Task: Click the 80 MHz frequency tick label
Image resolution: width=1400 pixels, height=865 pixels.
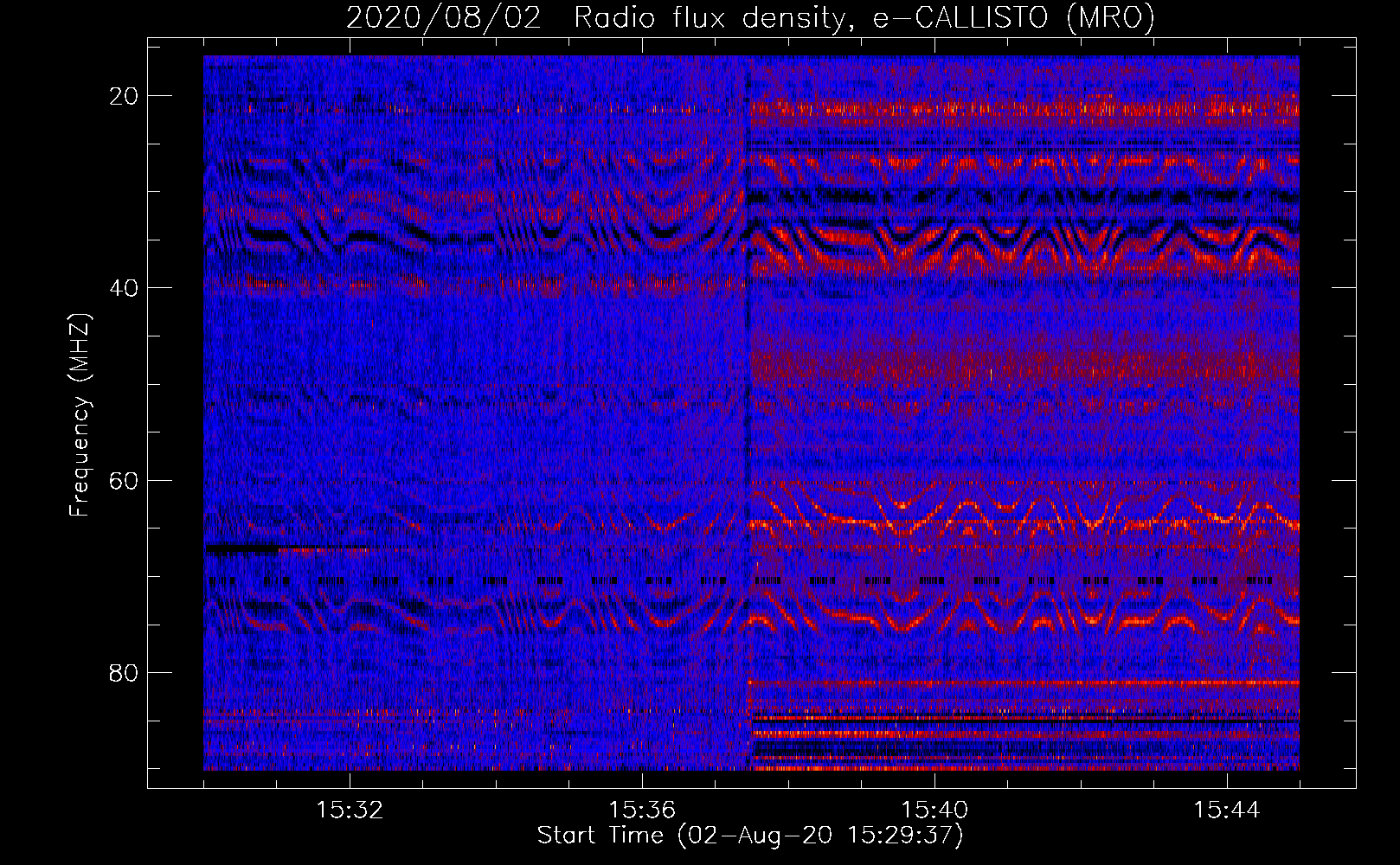Action: 125,672
